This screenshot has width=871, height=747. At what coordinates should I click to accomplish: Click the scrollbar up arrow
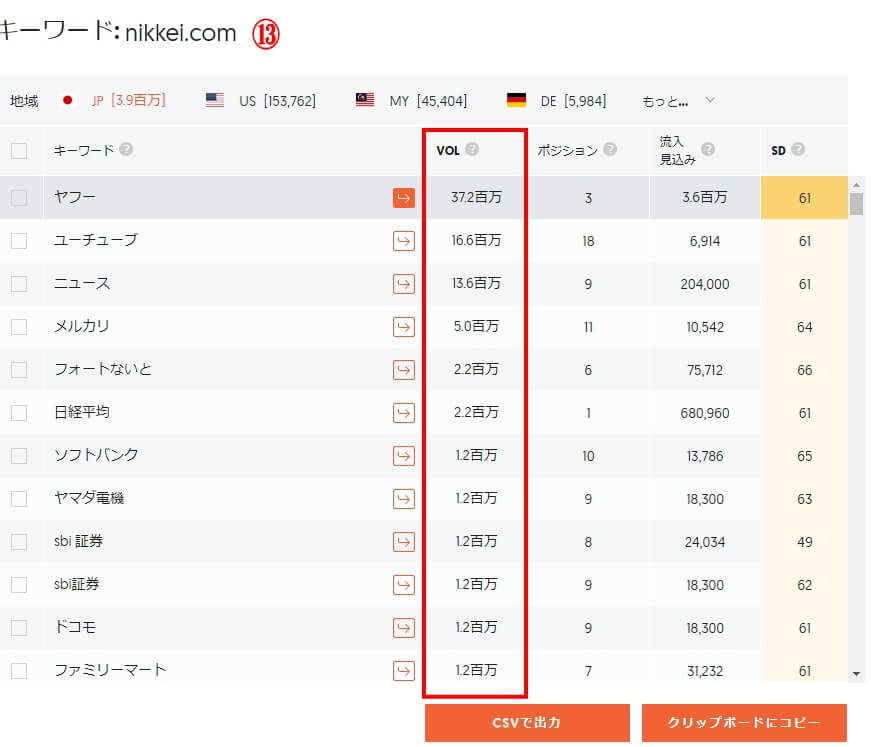[856, 185]
